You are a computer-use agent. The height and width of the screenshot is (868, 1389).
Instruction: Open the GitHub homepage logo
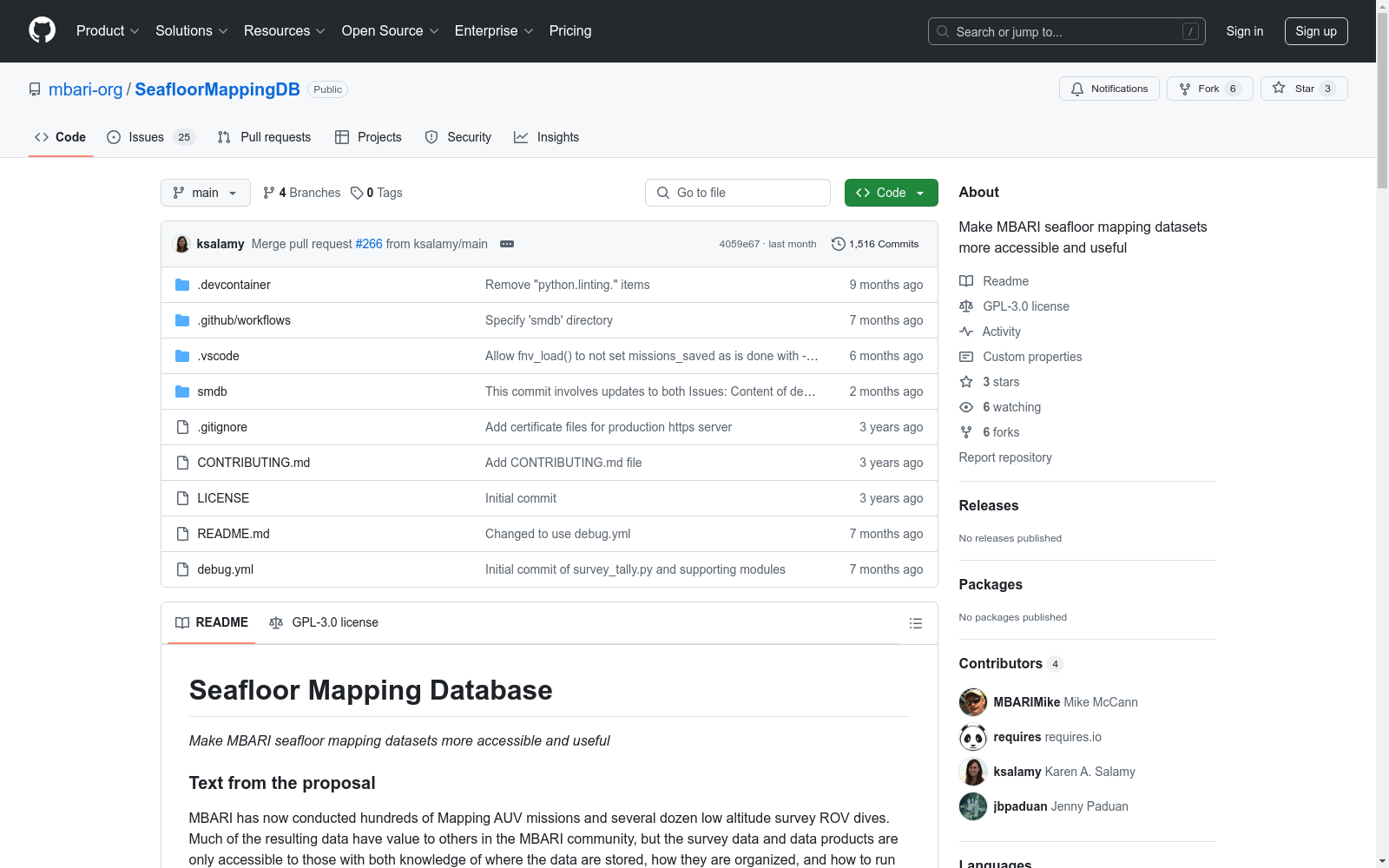[x=42, y=30]
